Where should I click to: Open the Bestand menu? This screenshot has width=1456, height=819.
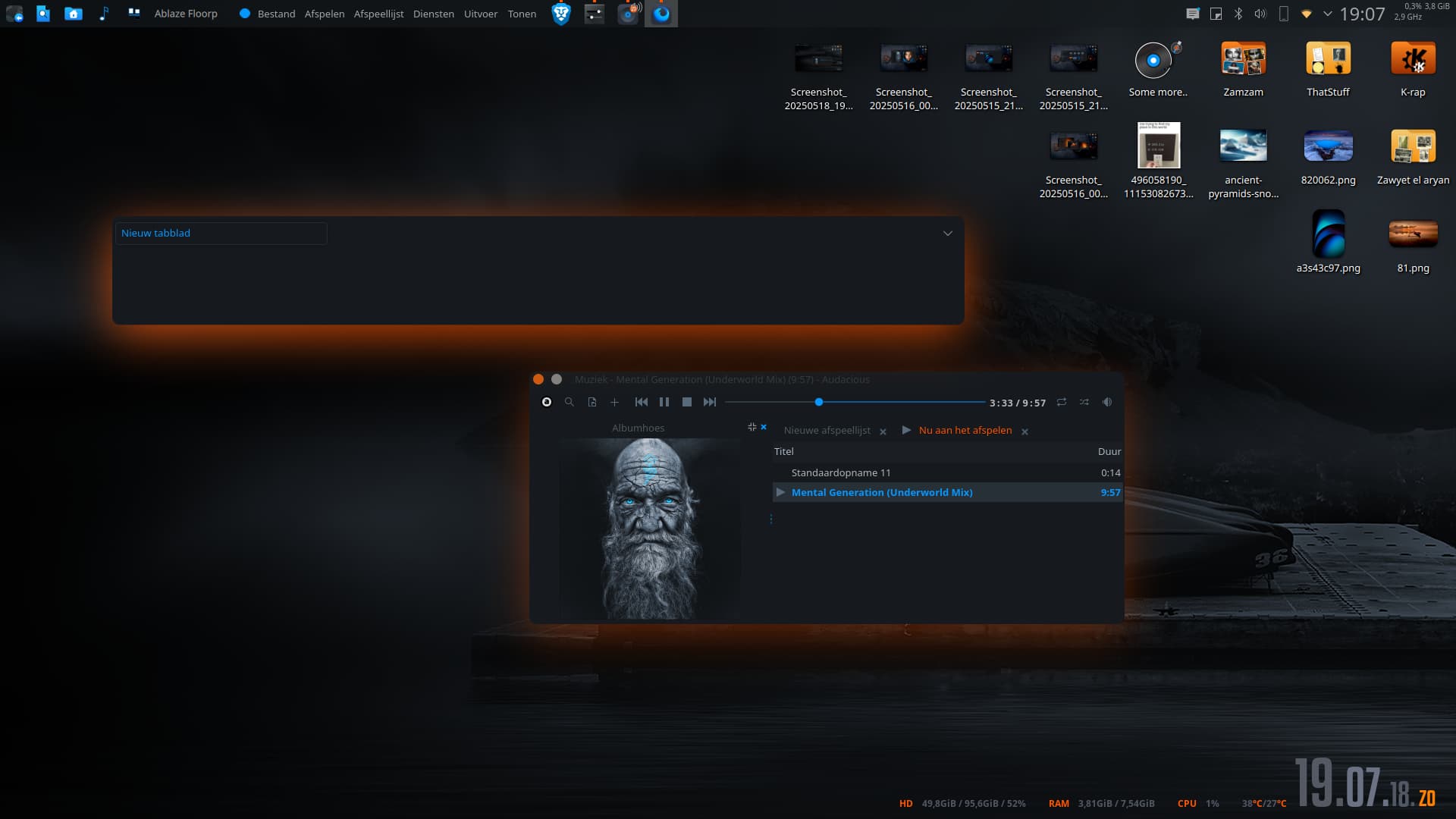(x=276, y=14)
